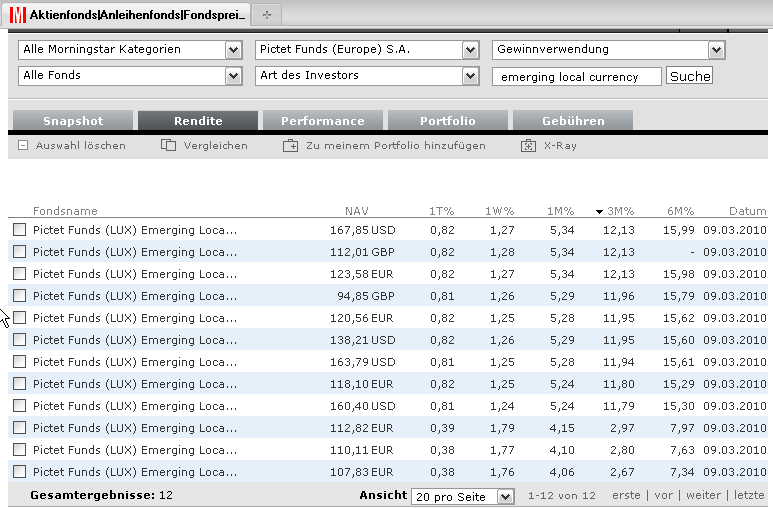Click the Gesamtergebnisse: 12 text
This screenshot has width=773, height=508.
click(102, 495)
